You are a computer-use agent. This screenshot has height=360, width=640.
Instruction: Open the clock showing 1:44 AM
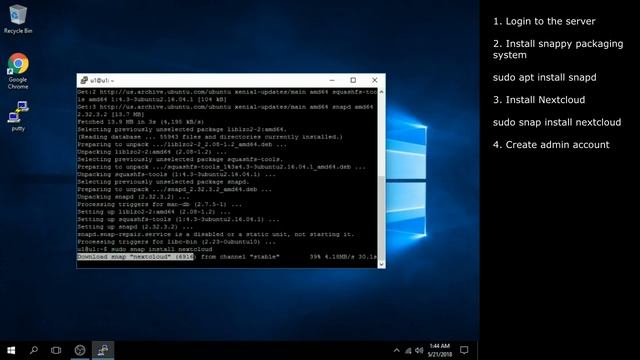click(440, 350)
